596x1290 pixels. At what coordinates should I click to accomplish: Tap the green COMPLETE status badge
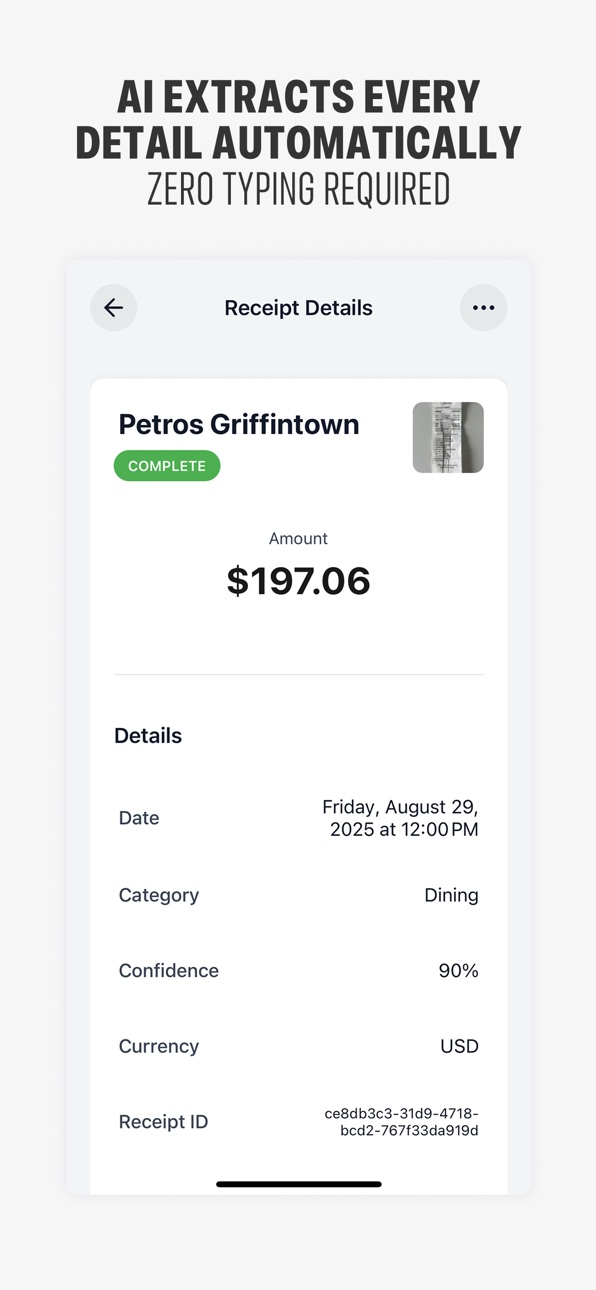167,466
